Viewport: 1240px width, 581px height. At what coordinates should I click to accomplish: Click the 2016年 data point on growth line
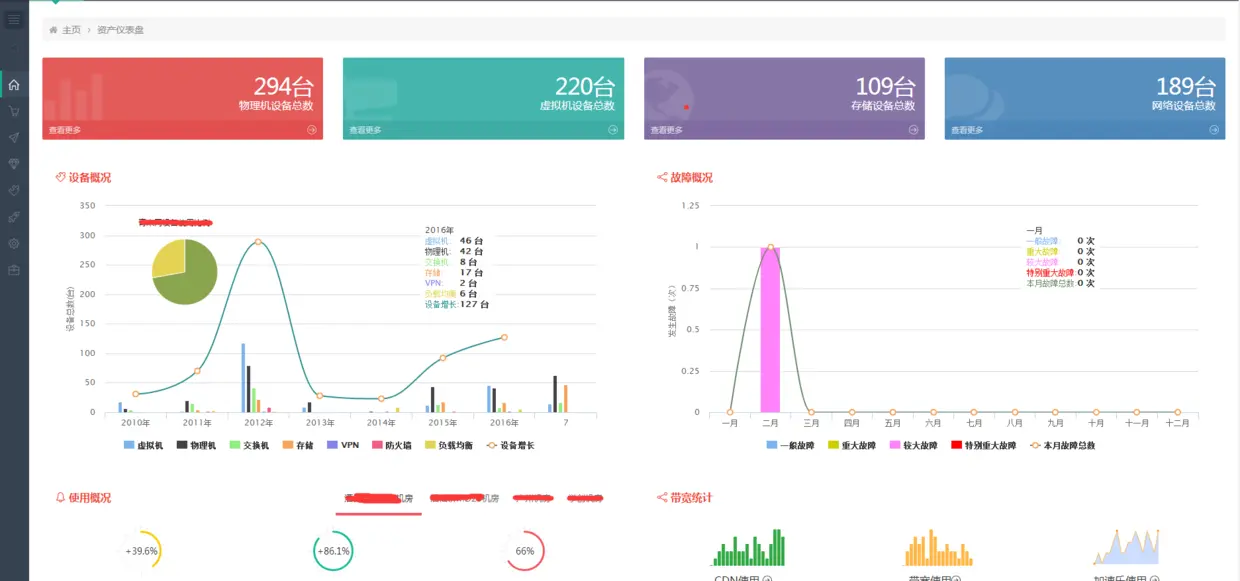(504, 337)
